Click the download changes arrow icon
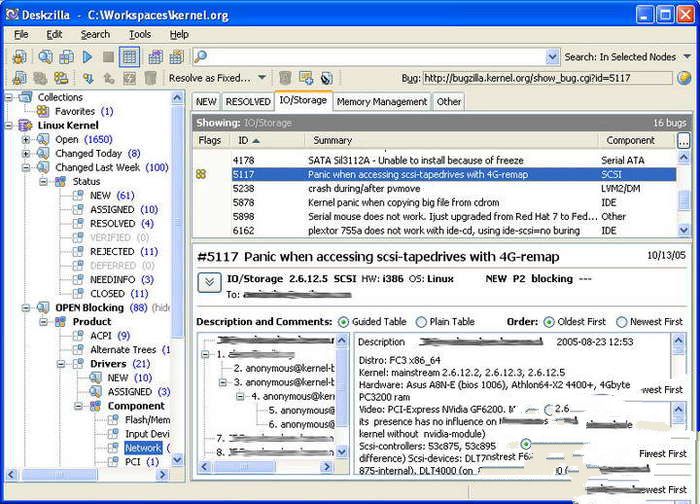This screenshot has width=700, height=504. [88, 79]
